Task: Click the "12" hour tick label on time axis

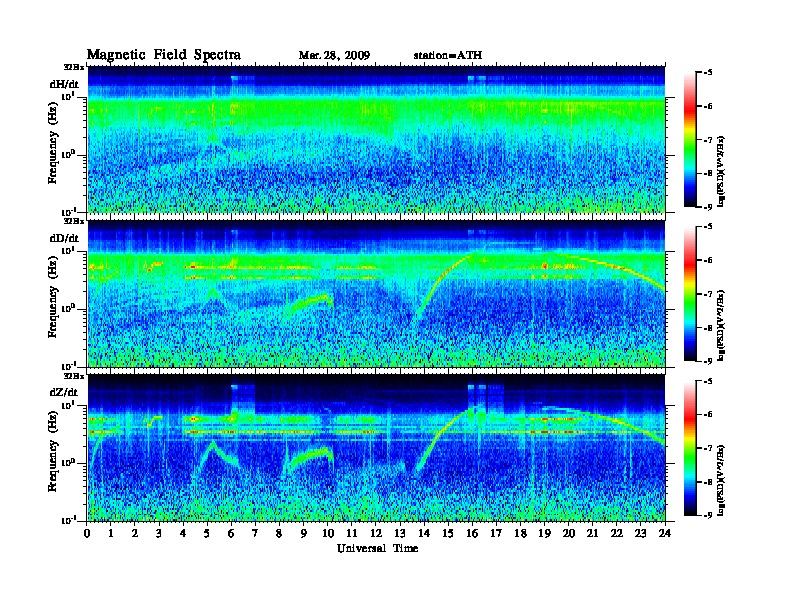Action: point(376,533)
